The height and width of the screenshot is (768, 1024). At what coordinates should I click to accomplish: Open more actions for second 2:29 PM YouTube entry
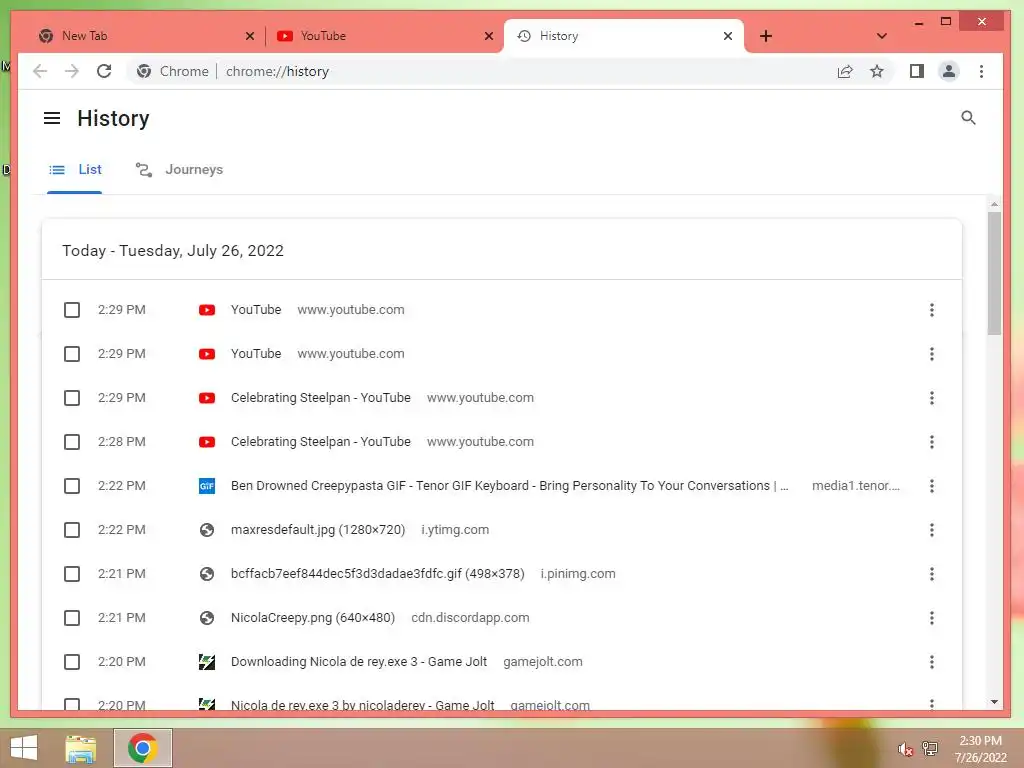(x=931, y=354)
